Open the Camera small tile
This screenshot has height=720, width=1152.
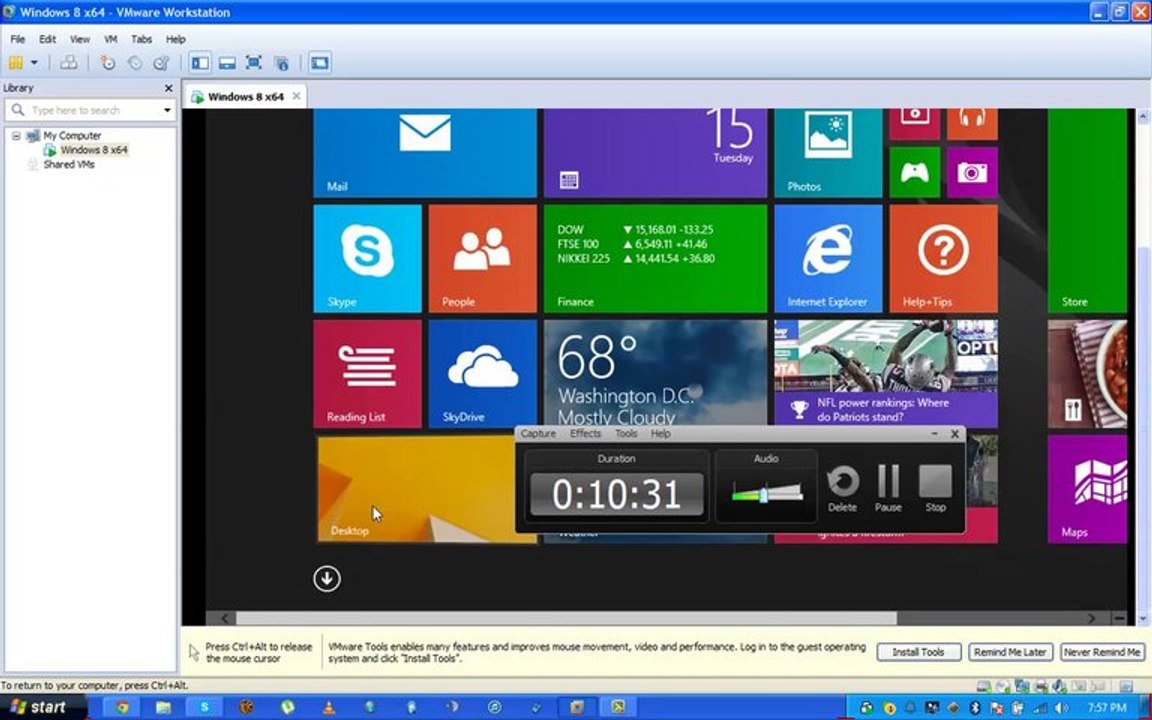[x=972, y=172]
